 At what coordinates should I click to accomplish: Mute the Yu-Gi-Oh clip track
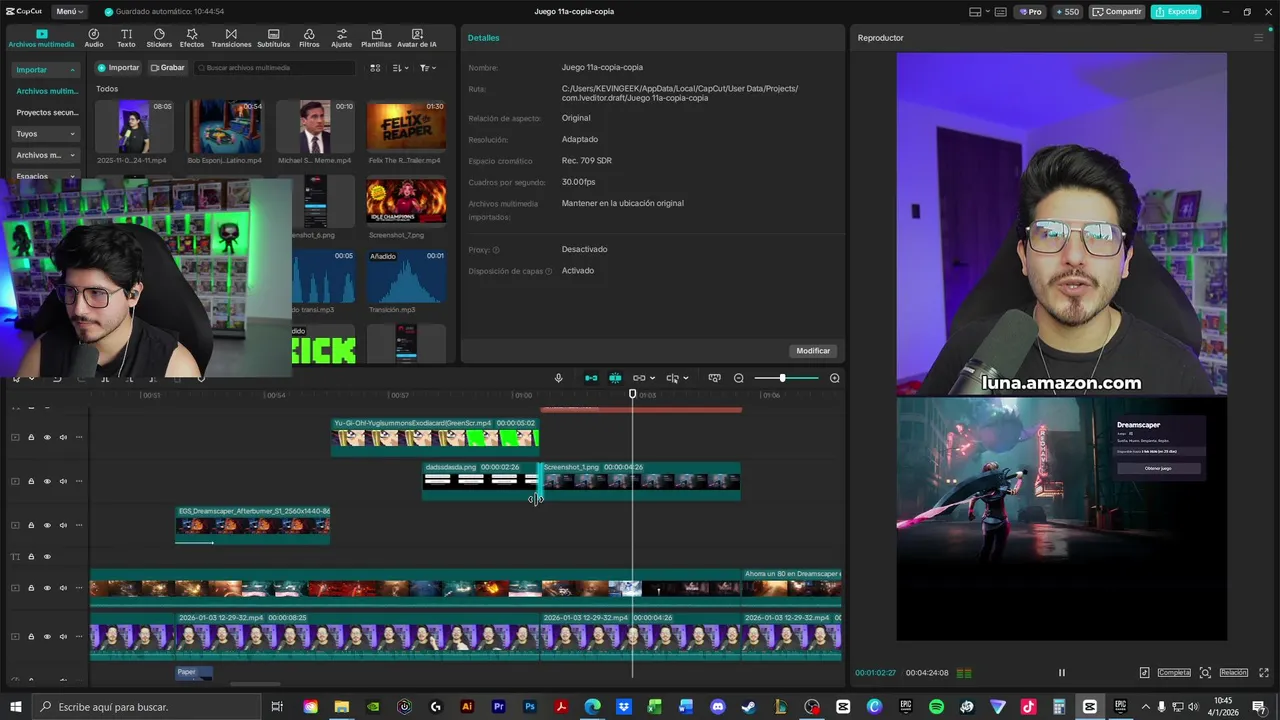pyautogui.click(x=63, y=437)
